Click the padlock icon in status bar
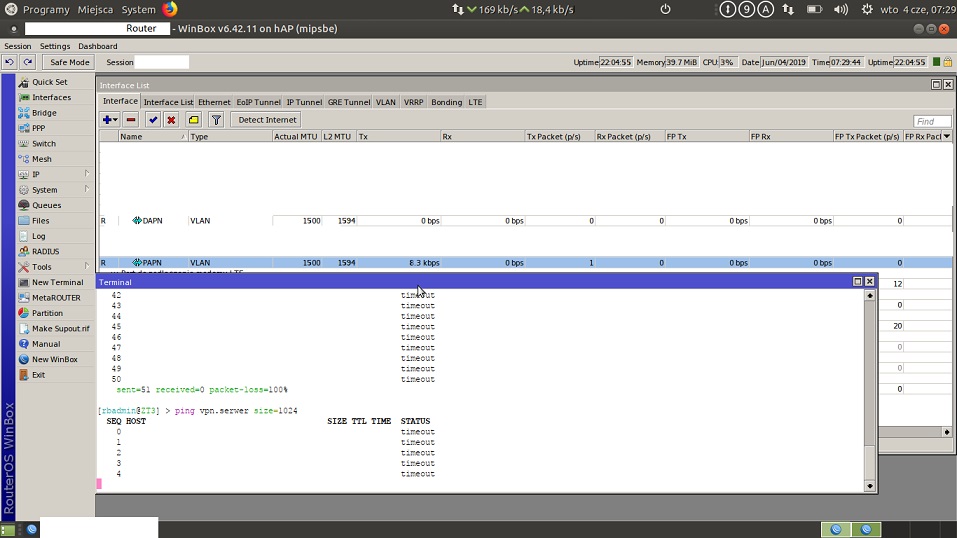The height and width of the screenshot is (538, 957). pos(948,62)
